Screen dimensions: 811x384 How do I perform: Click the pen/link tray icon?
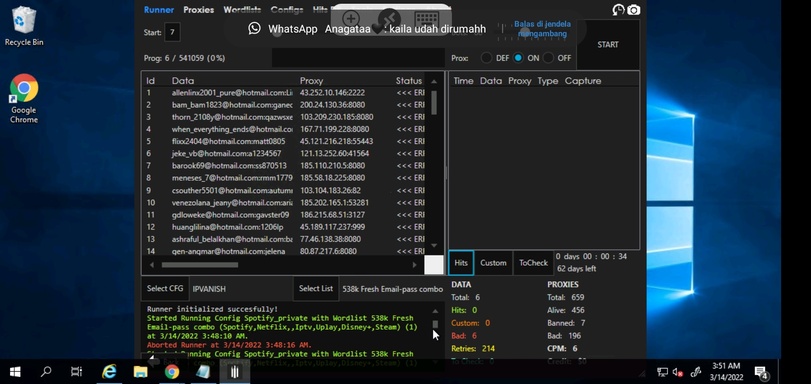tap(696, 372)
